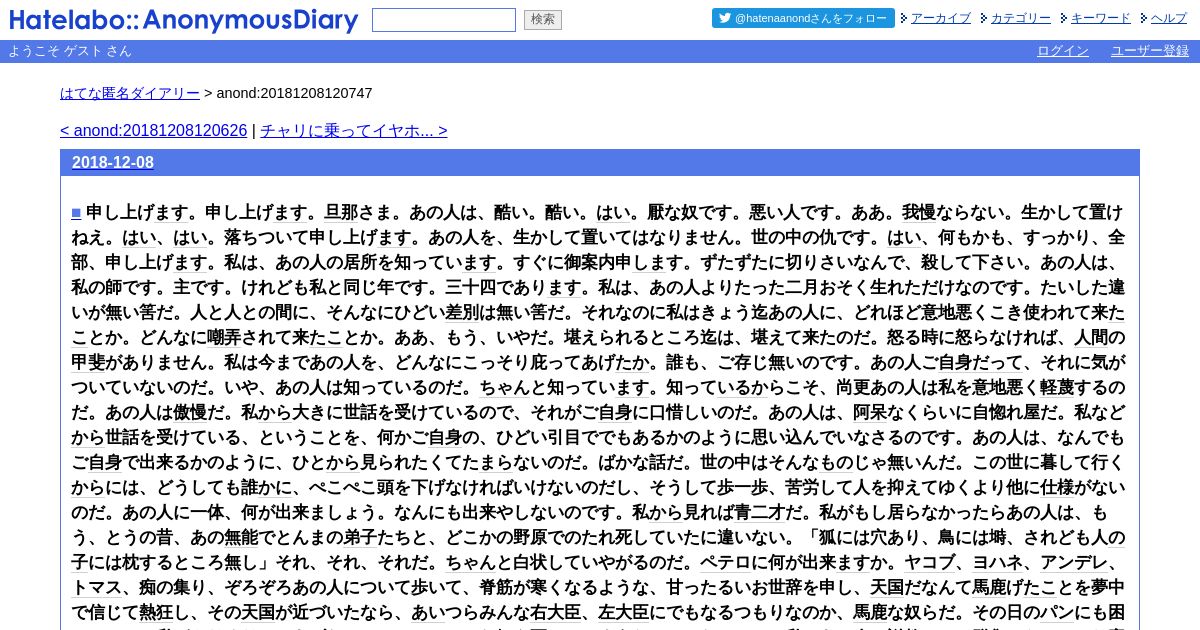Open the アーカイブ link
Image resolution: width=1200 pixels, height=630 pixels.
pyautogui.click(x=941, y=18)
